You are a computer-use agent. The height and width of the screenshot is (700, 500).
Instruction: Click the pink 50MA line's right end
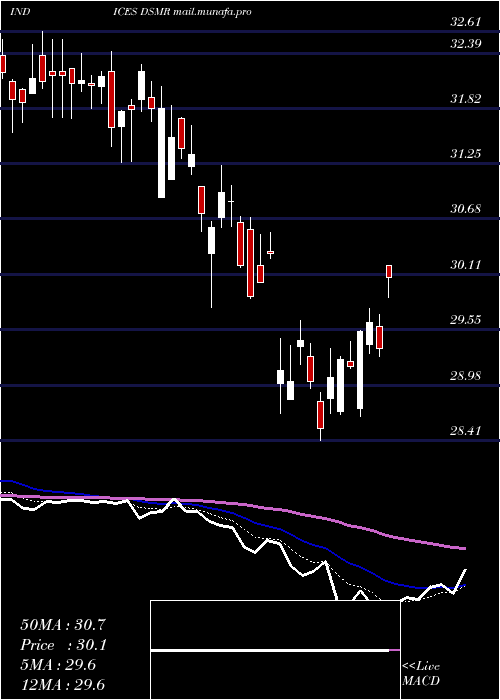tap(463, 548)
